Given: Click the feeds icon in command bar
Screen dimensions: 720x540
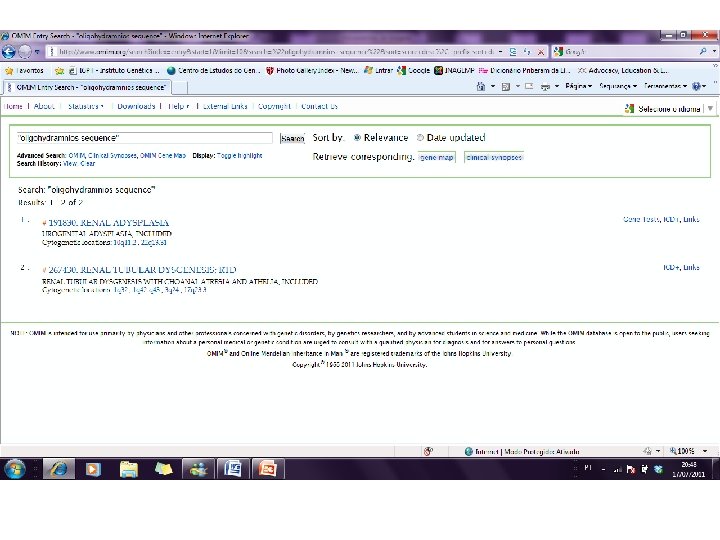Looking at the screenshot, I should [x=506, y=86].
